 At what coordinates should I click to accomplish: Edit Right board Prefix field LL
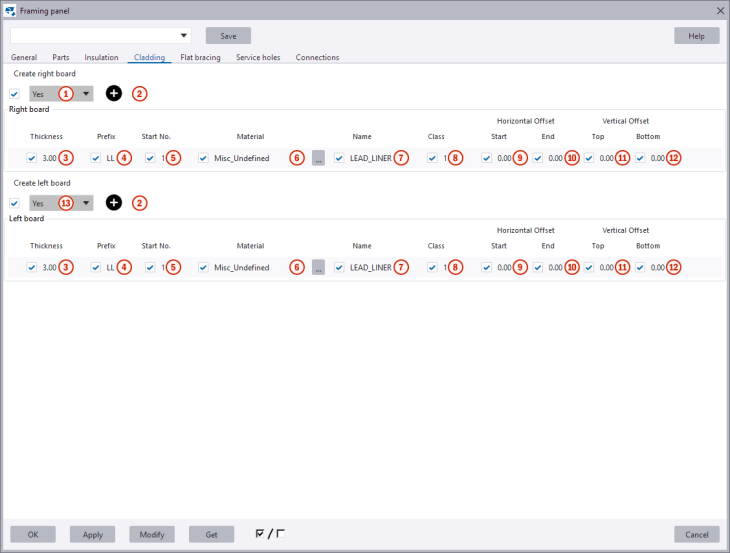pos(110,158)
